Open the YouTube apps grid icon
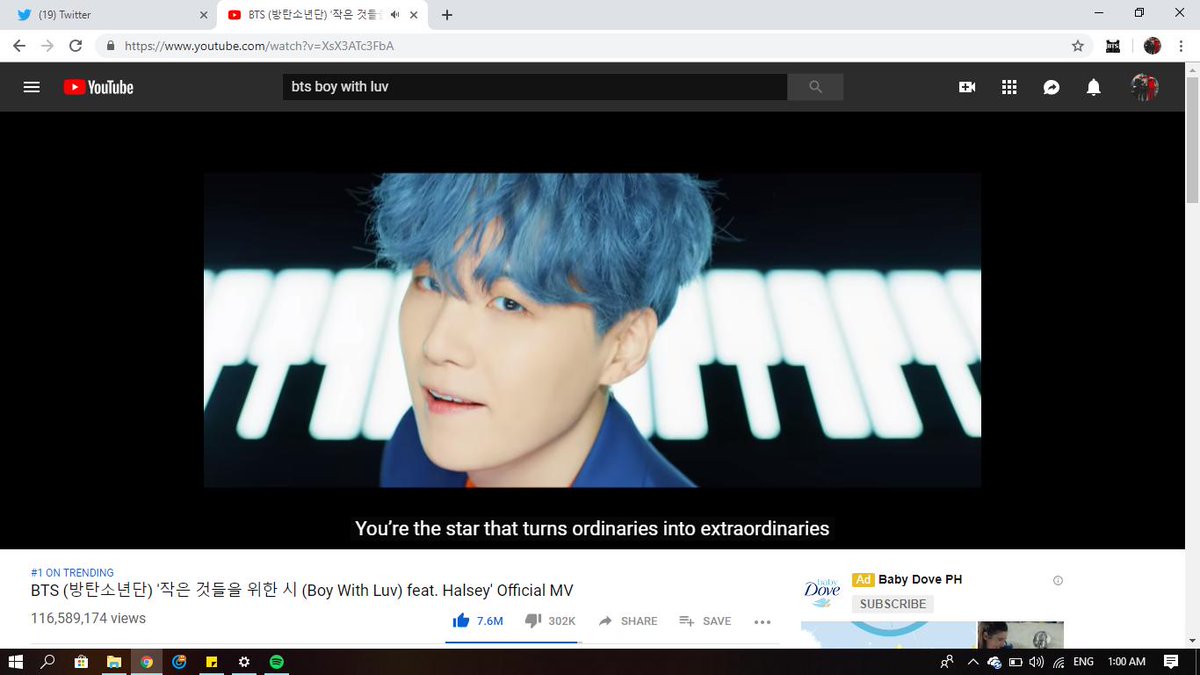1200x675 pixels. [x=1009, y=87]
